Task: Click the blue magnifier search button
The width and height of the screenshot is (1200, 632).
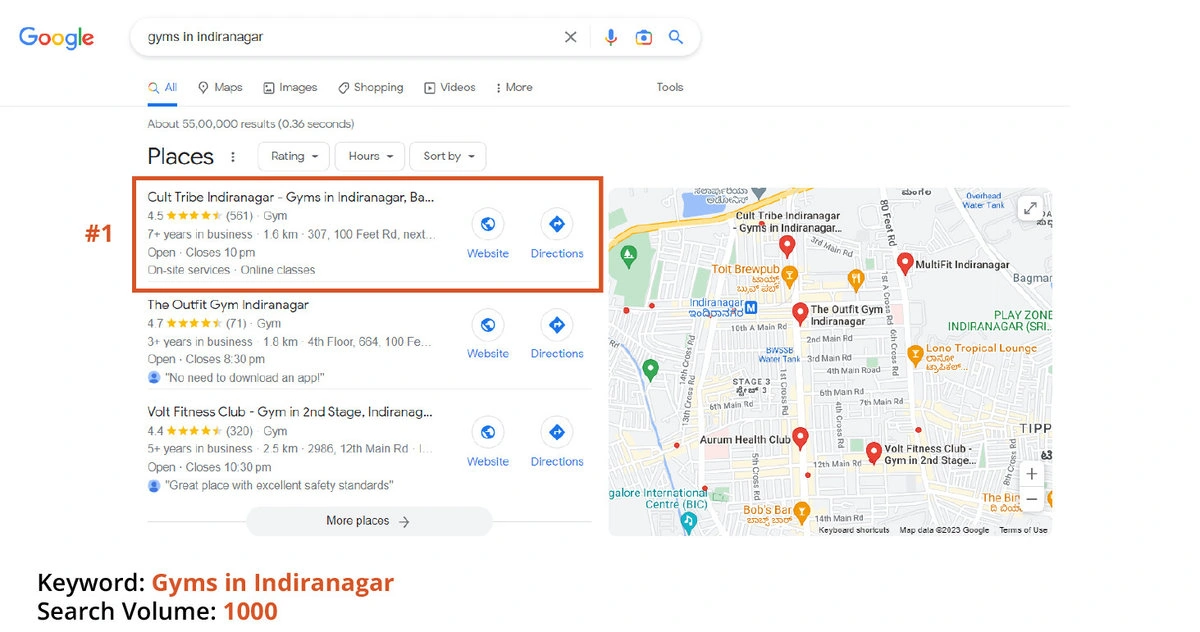Action: pos(676,37)
